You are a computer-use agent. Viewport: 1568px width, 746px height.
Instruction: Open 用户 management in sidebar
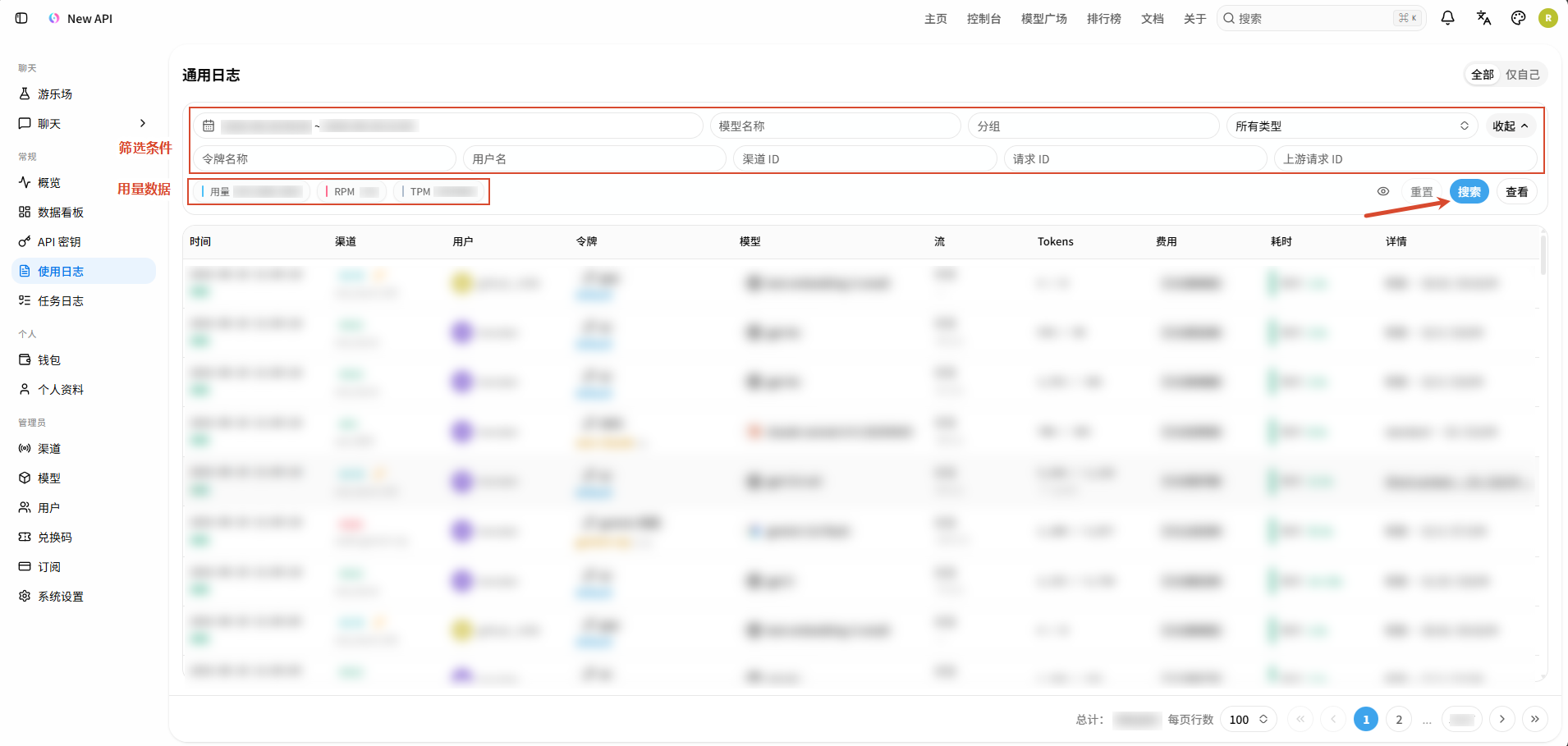click(84, 508)
